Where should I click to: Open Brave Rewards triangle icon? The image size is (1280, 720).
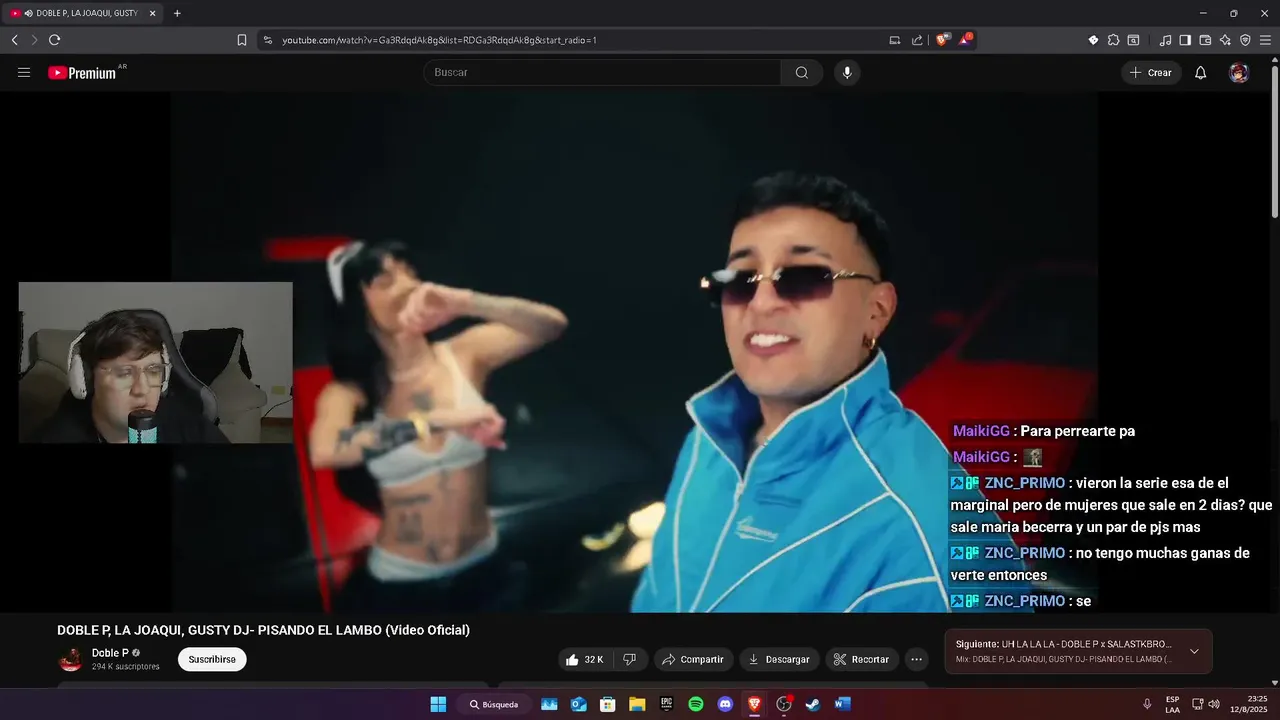coord(965,40)
